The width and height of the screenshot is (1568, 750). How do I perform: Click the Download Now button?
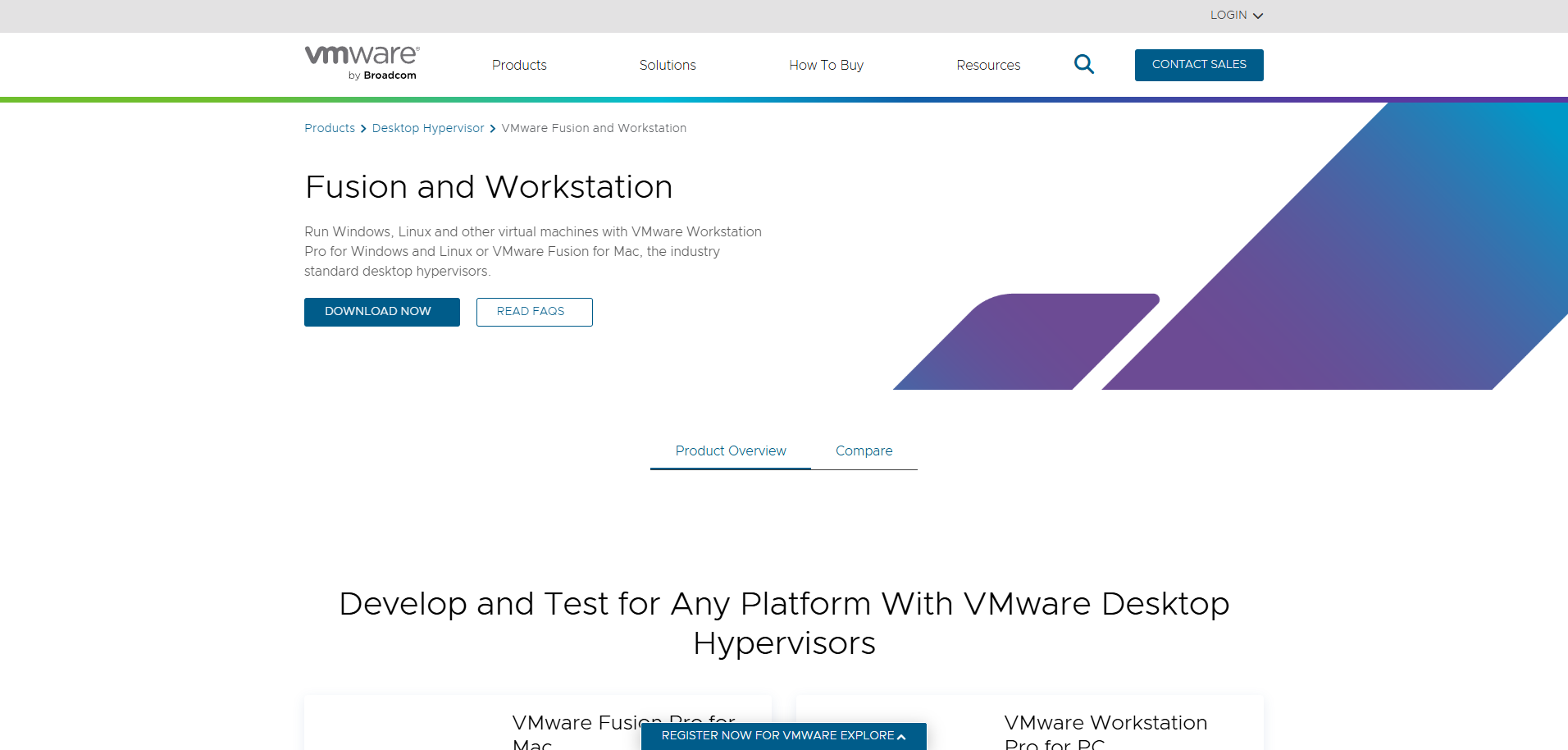point(382,312)
